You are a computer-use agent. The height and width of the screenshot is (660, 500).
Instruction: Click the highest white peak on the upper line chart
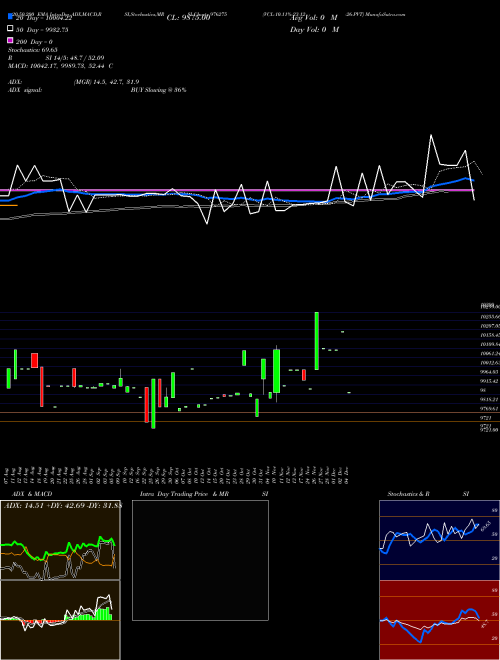click(x=431, y=135)
